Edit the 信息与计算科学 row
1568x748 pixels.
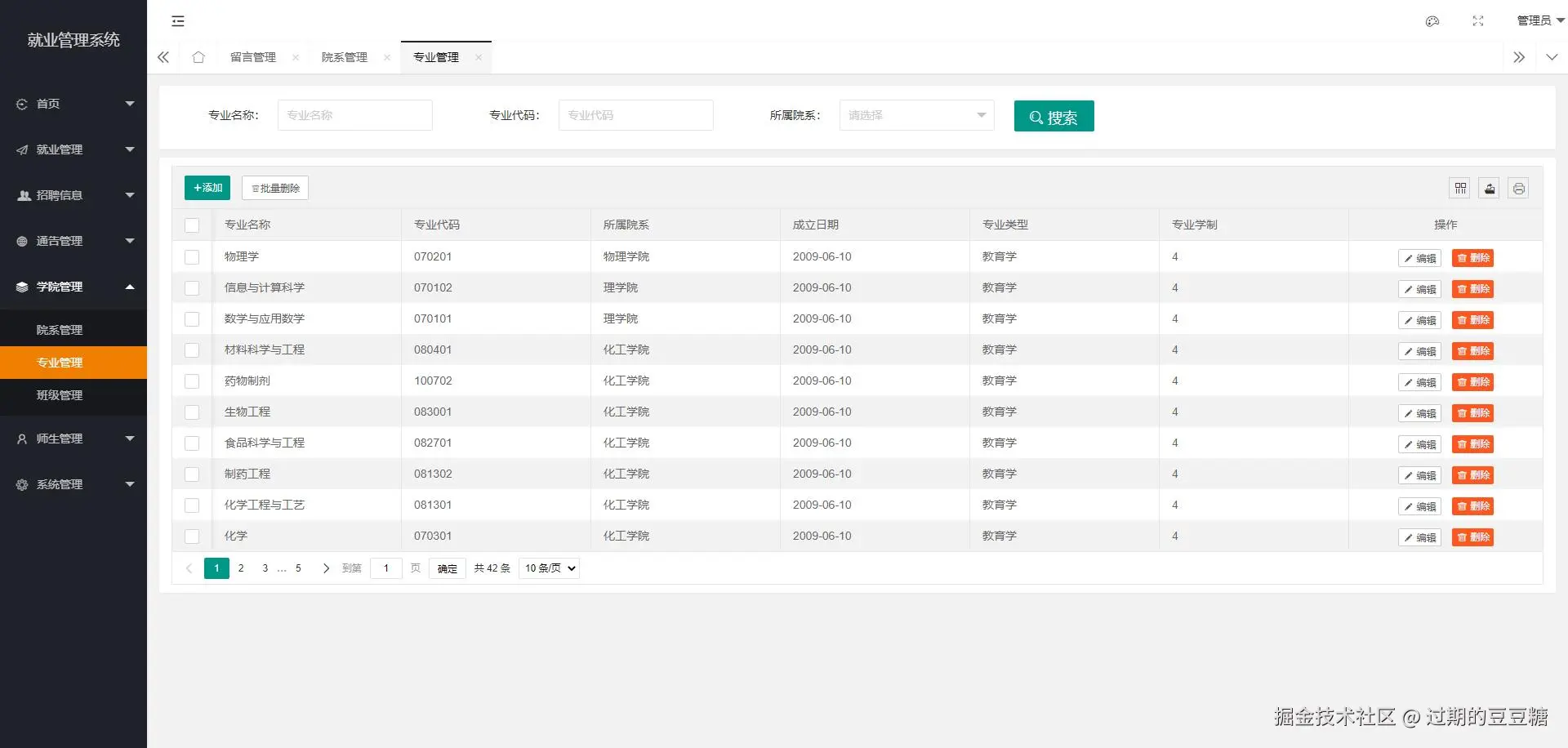point(1419,289)
